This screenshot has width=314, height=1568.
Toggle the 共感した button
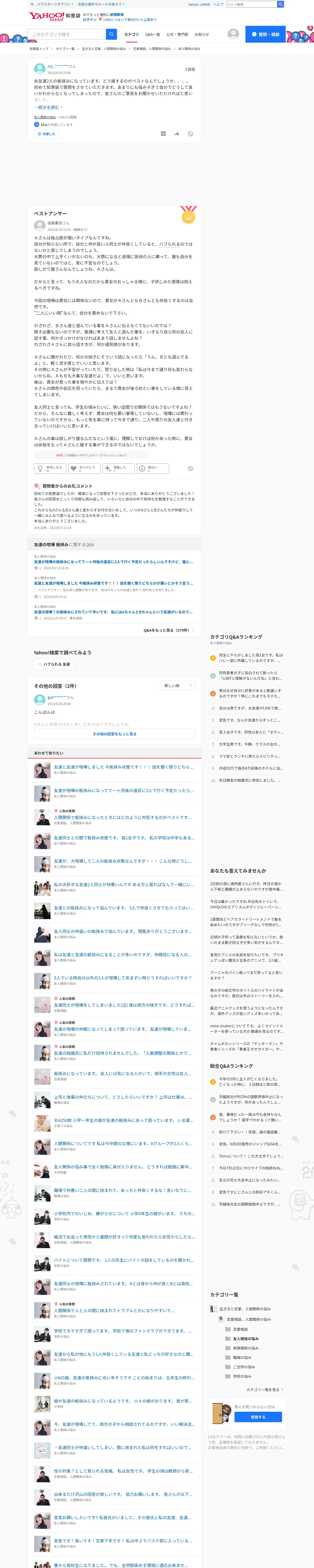[x=46, y=134]
